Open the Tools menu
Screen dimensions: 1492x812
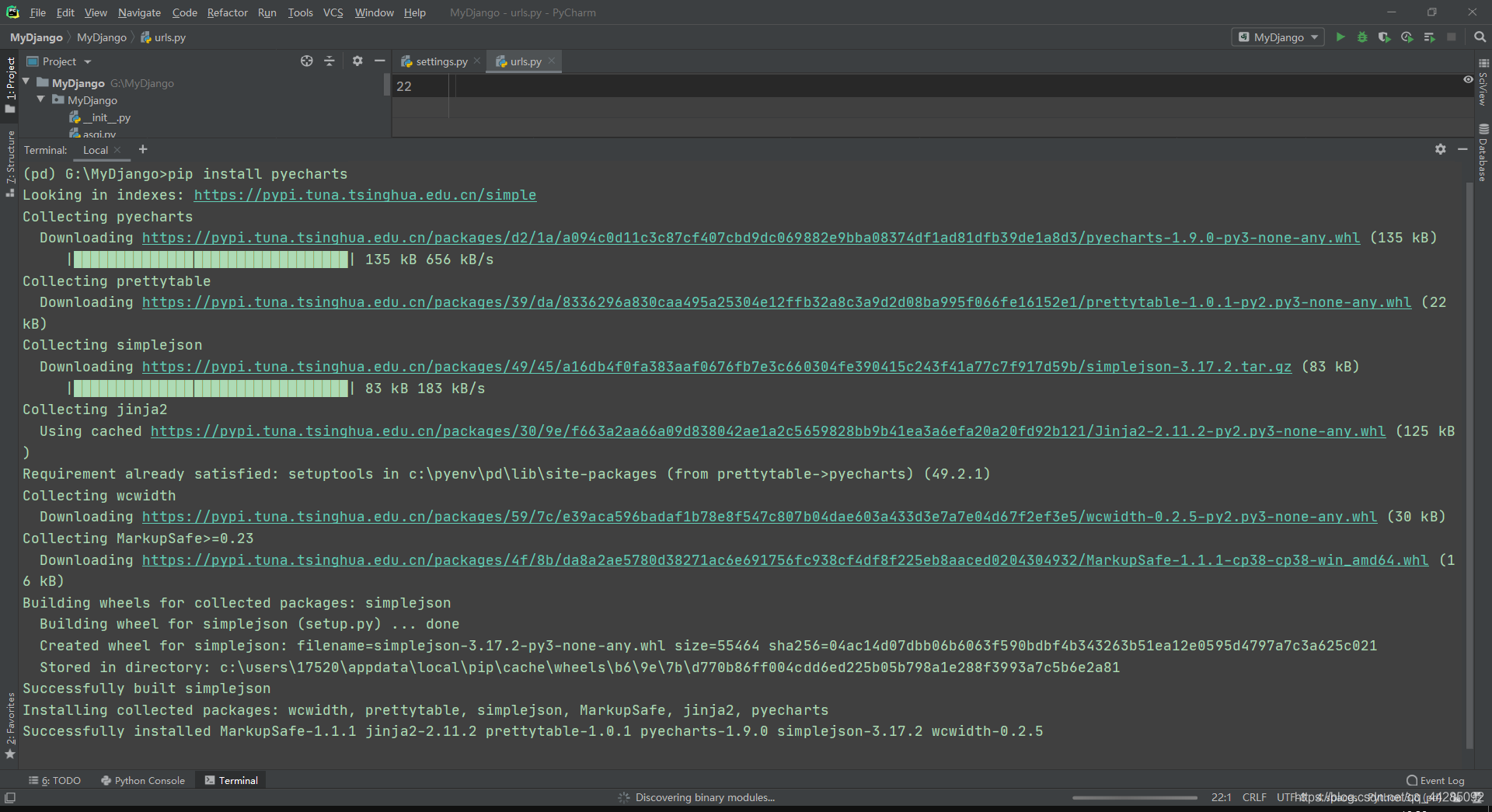point(300,12)
